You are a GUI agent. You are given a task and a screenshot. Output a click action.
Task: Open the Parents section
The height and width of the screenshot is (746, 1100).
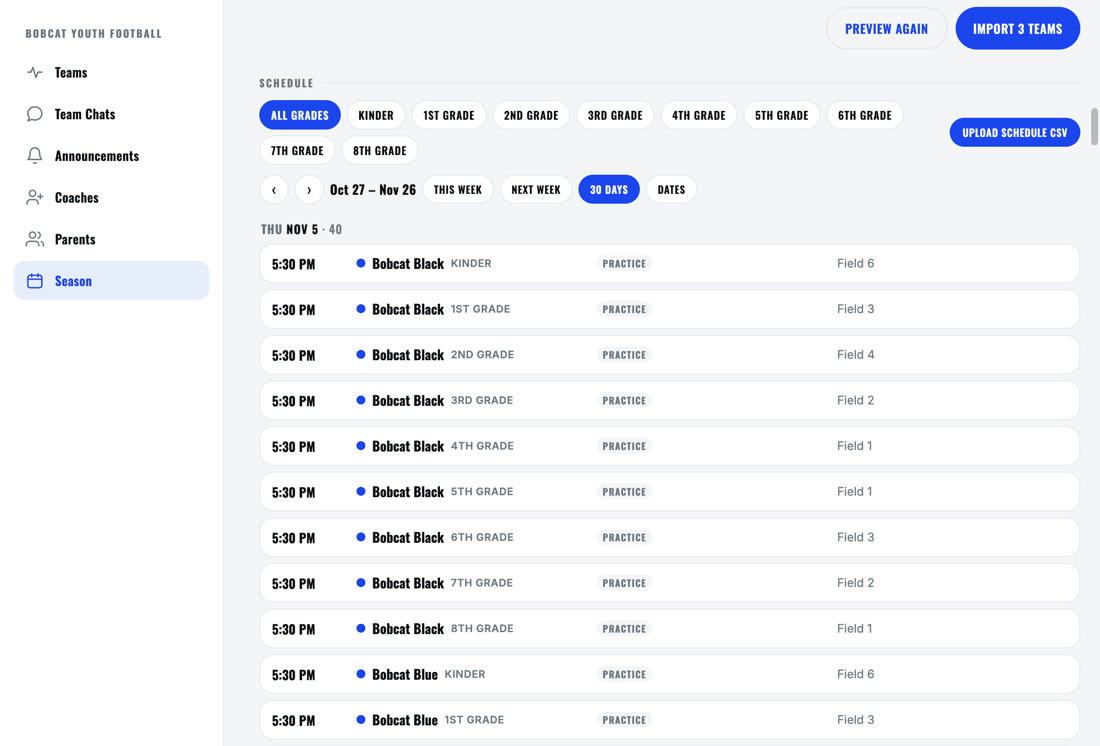tap(112, 239)
